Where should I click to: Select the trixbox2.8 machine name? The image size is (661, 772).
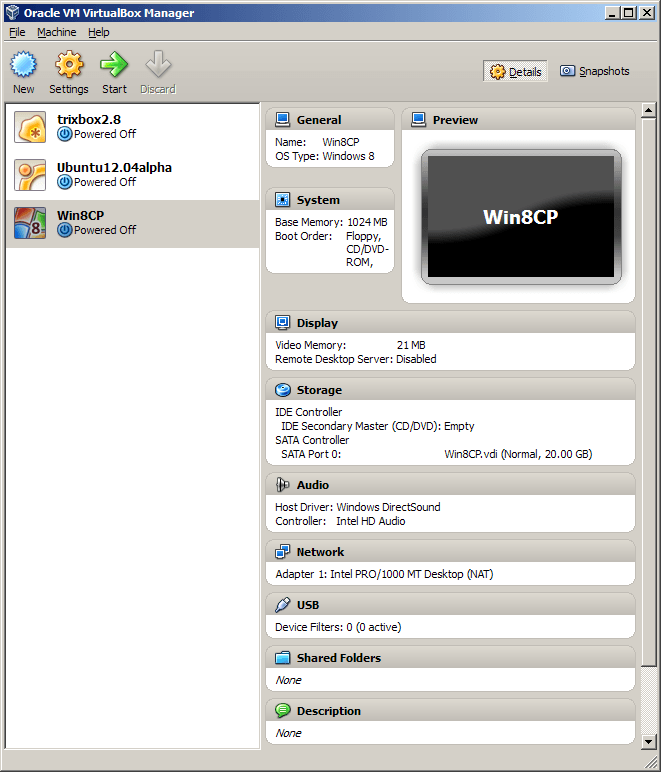tap(89, 120)
